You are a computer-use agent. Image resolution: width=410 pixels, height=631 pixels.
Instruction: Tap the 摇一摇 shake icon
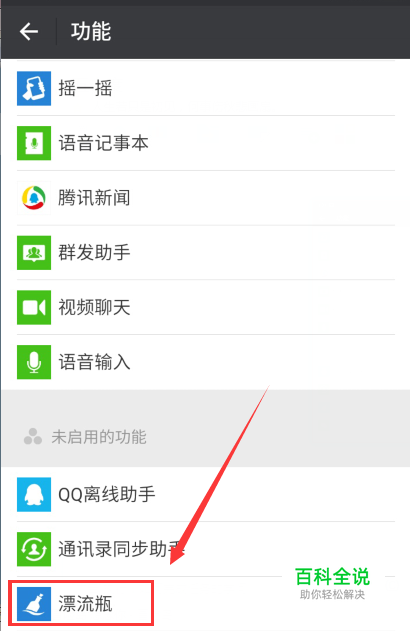(x=34, y=88)
